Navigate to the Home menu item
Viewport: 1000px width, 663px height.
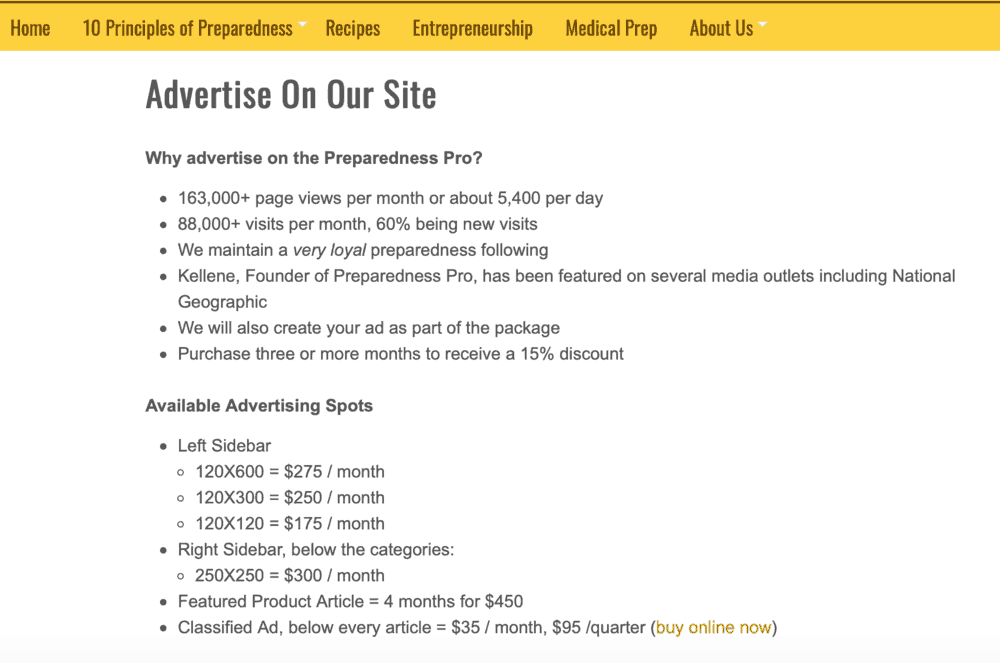pos(30,28)
